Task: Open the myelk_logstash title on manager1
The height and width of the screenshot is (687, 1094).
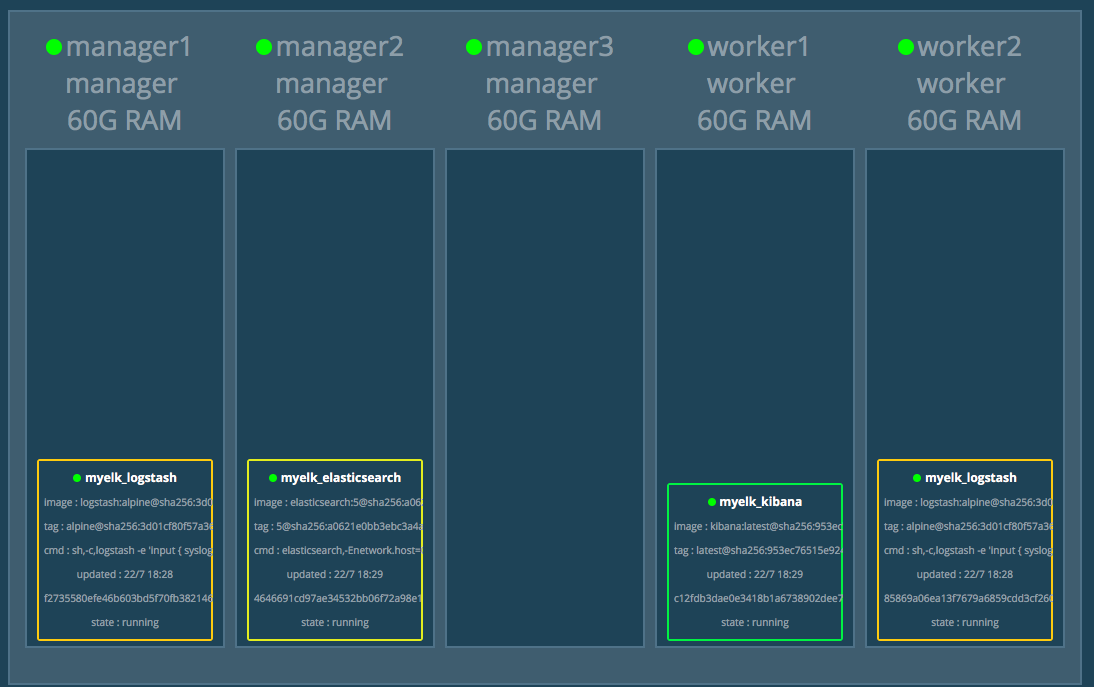Action: [x=130, y=478]
